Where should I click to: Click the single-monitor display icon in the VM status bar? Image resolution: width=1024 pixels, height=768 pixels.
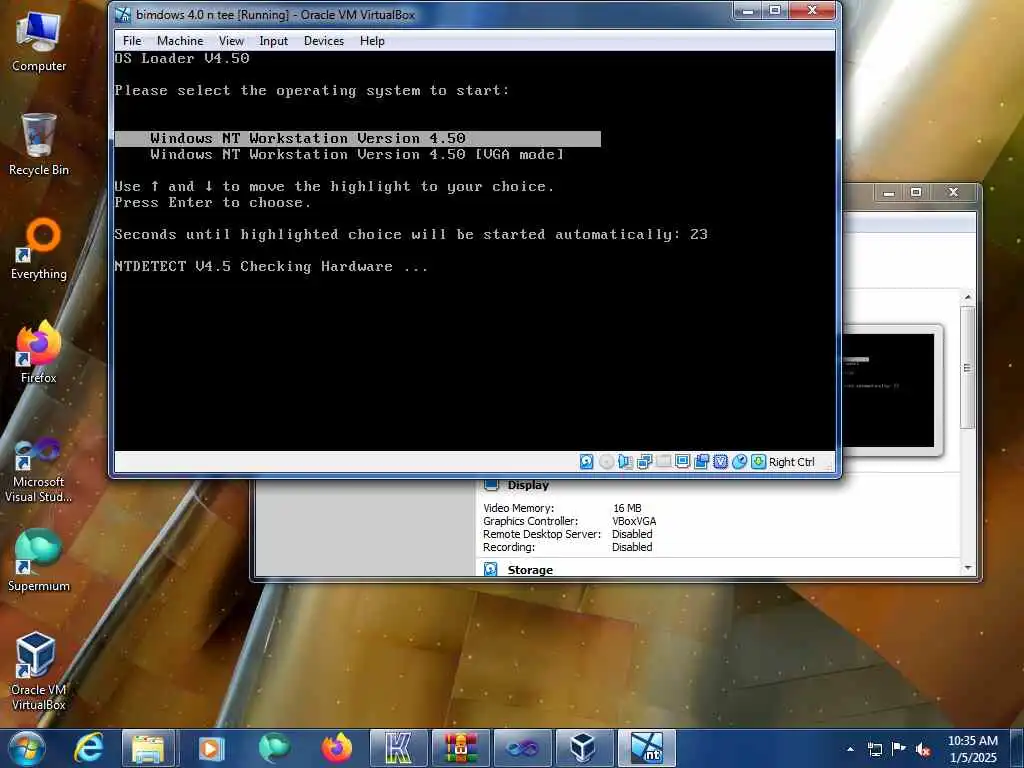(682, 462)
